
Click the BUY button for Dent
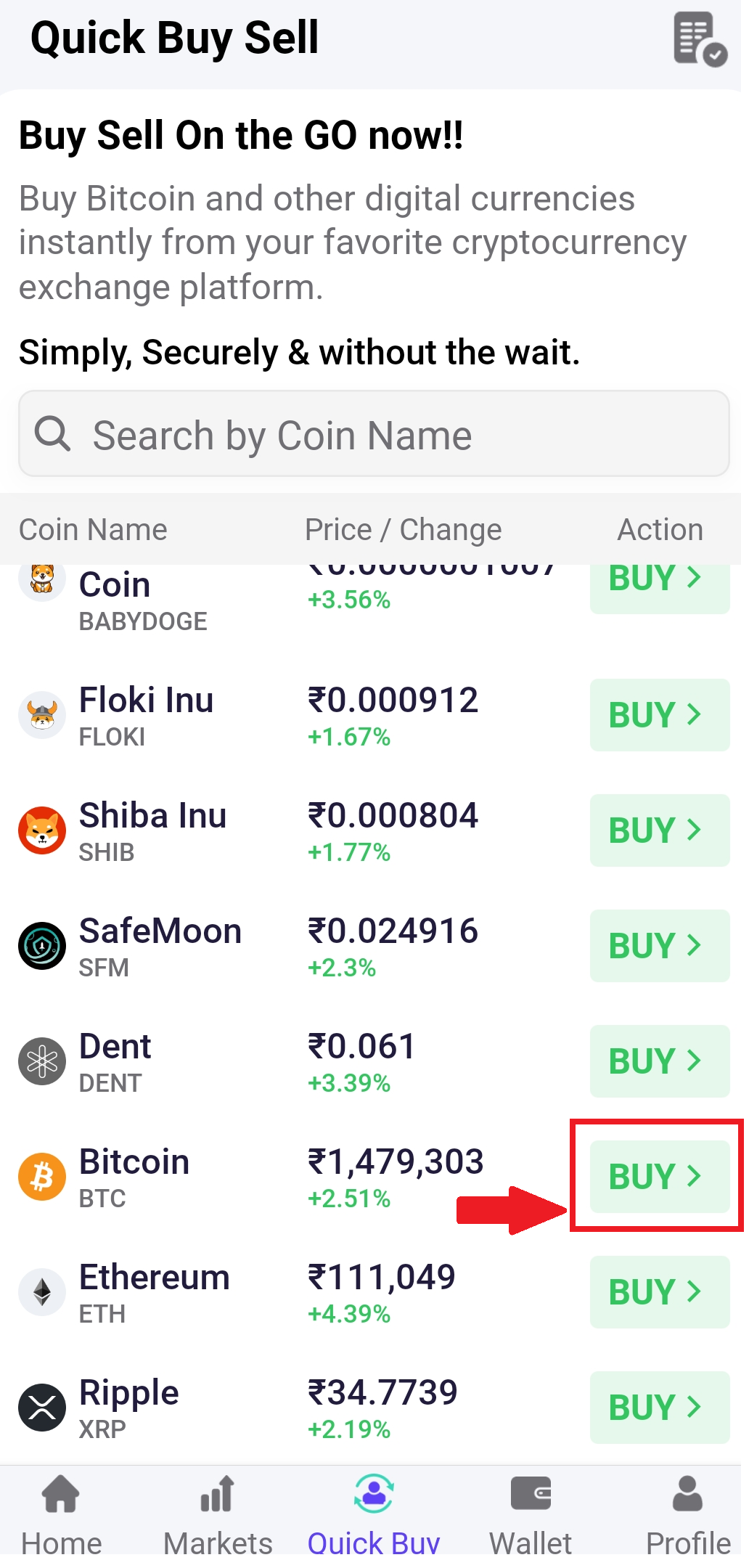coord(660,1061)
